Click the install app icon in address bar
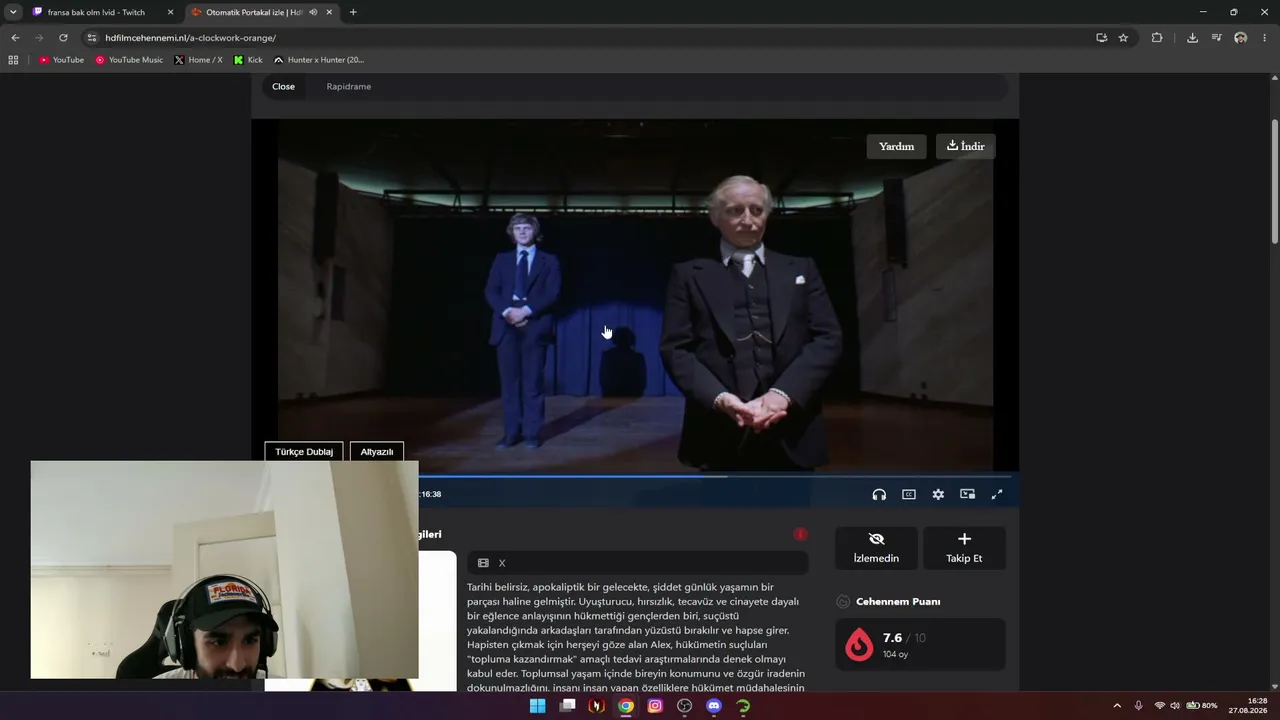This screenshot has width=1280, height=720. point(1101,38)
